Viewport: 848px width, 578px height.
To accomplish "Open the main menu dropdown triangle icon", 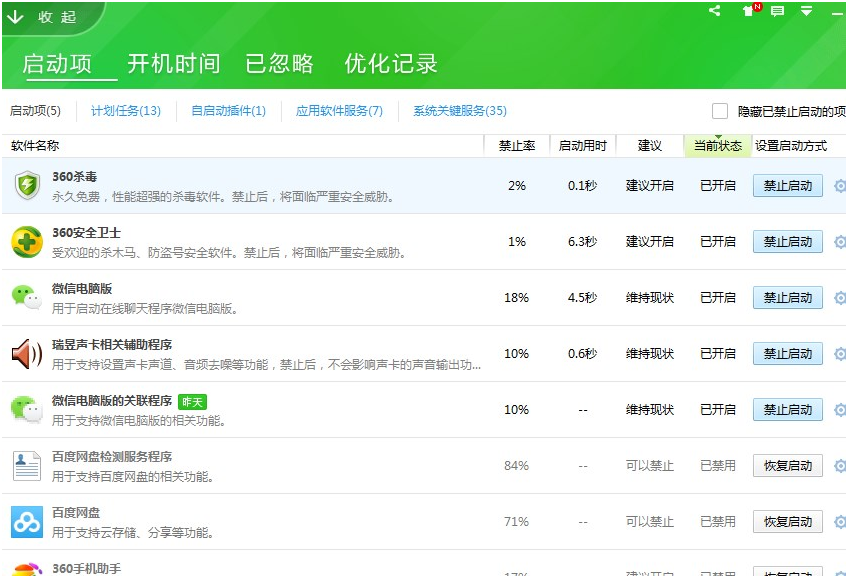I will point(806,11).
